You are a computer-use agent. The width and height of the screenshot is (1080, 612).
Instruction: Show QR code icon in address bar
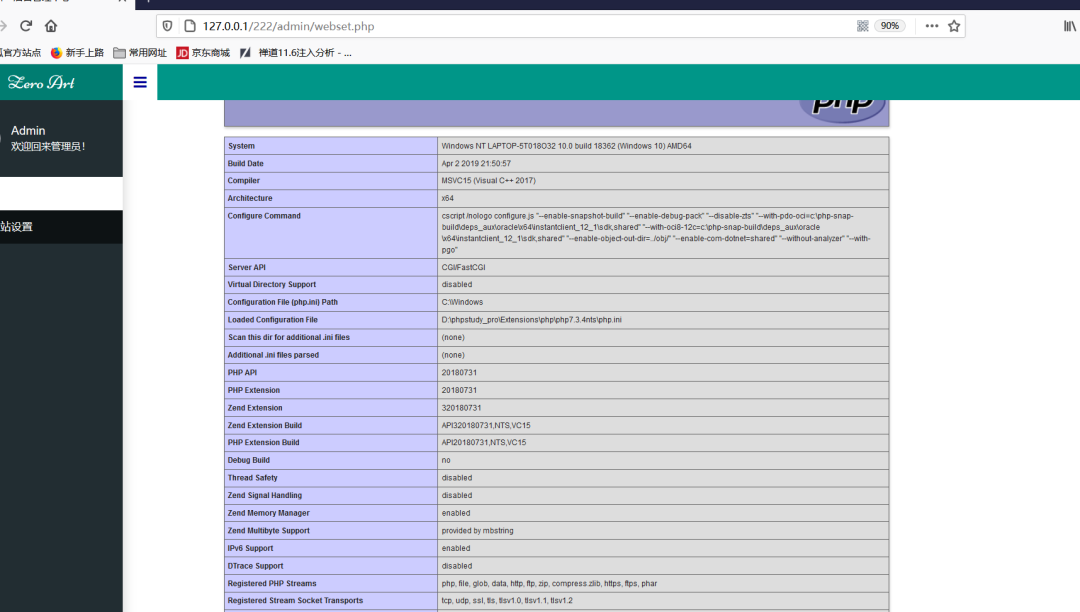[x=862, y=26]
